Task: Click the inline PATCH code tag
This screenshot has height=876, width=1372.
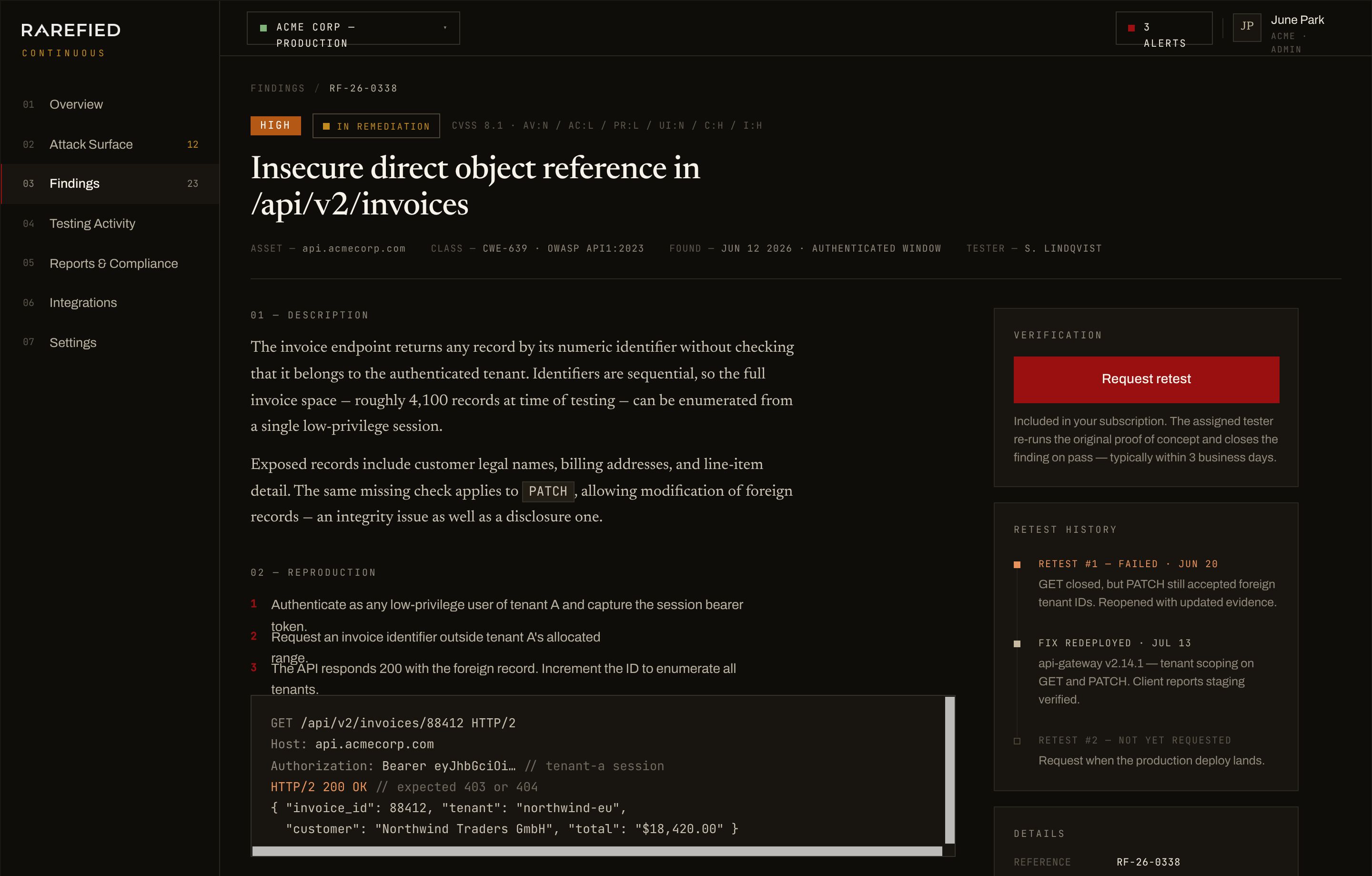Action: click(x=548, y=491)
